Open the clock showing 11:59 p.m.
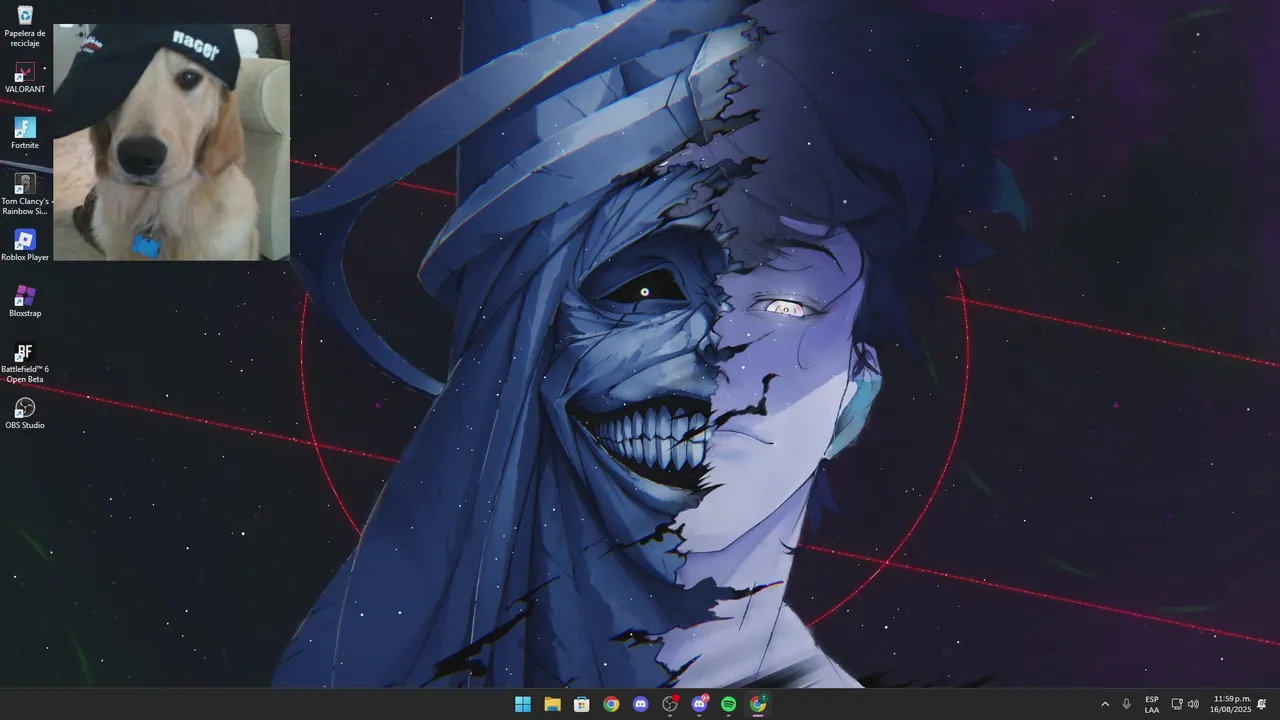The image size is (1280, 720). click(1230, 704)
